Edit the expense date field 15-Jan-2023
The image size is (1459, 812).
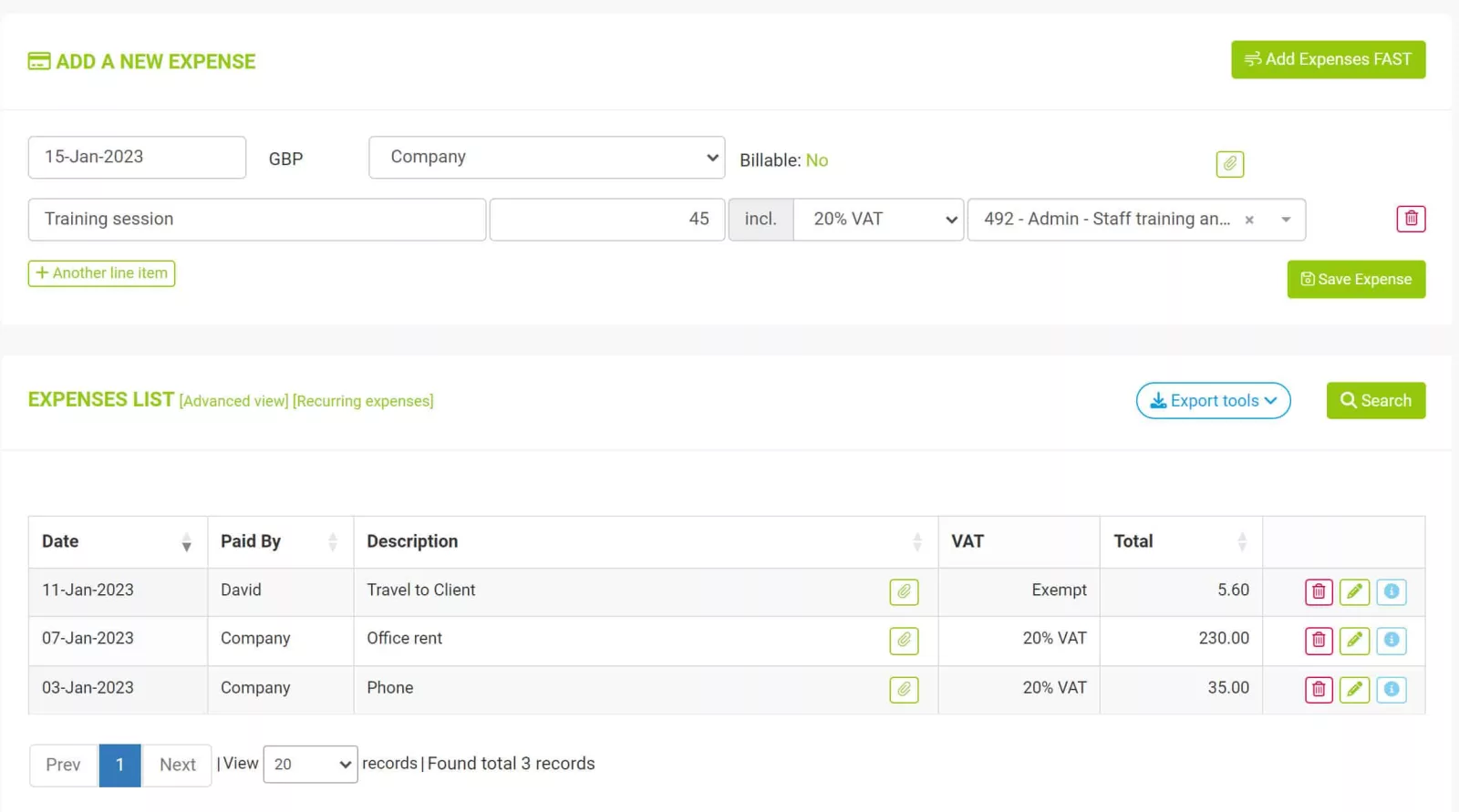(x=137, y=157)
